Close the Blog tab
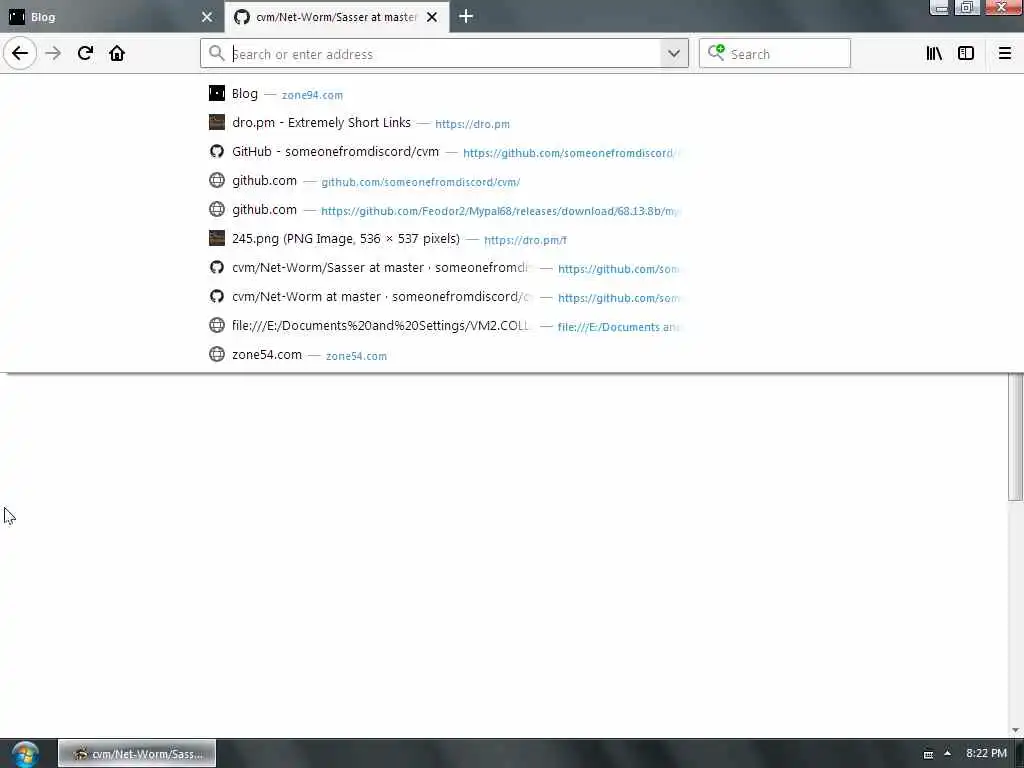1024x768 pixels. (x=207, y=17)
